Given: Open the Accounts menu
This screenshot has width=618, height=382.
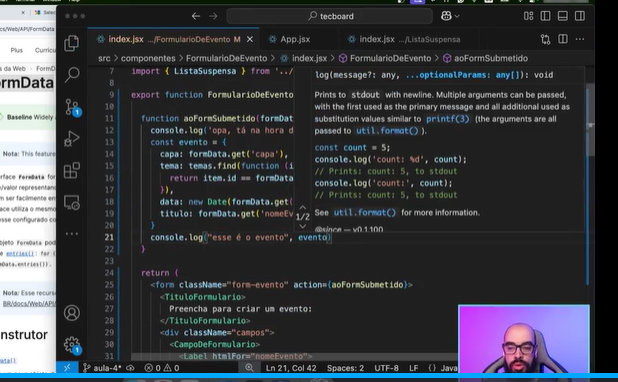Looking at the screenshot, I should point(72,313).
